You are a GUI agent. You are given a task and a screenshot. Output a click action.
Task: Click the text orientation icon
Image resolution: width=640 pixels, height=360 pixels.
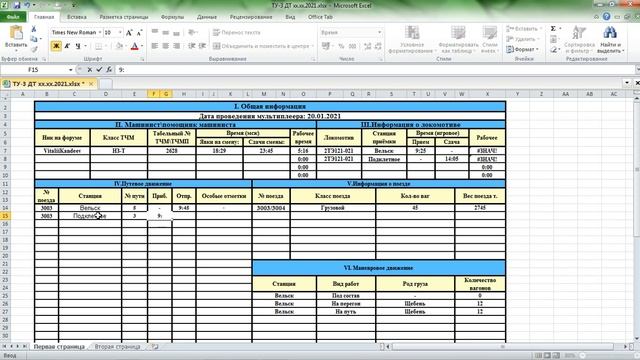[x=192, y=32]
